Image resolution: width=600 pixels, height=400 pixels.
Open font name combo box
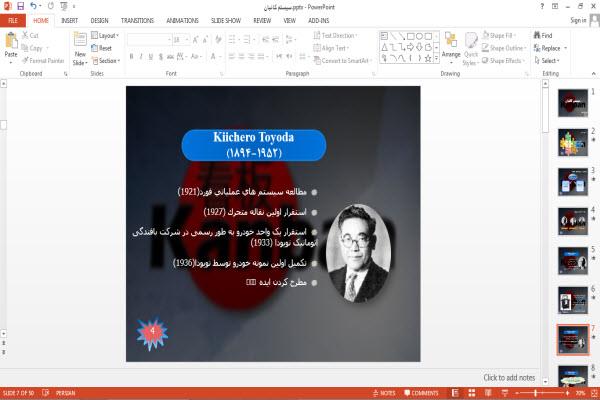click(x=149, y=39)
